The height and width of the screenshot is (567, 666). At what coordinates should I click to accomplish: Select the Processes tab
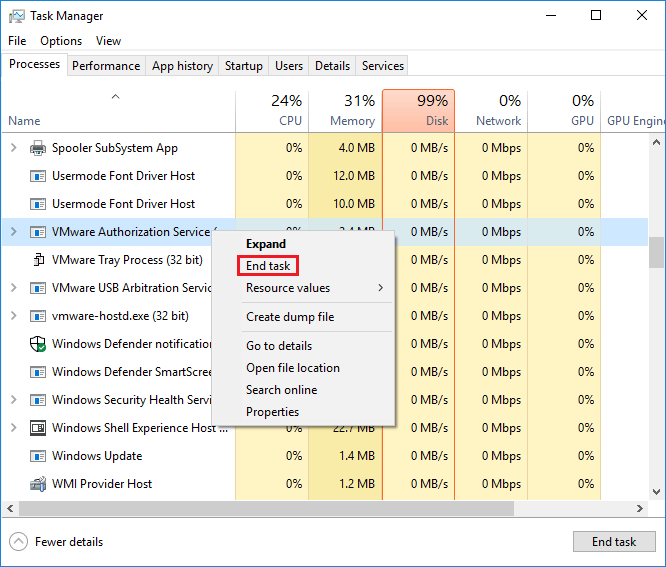[34, 64]
